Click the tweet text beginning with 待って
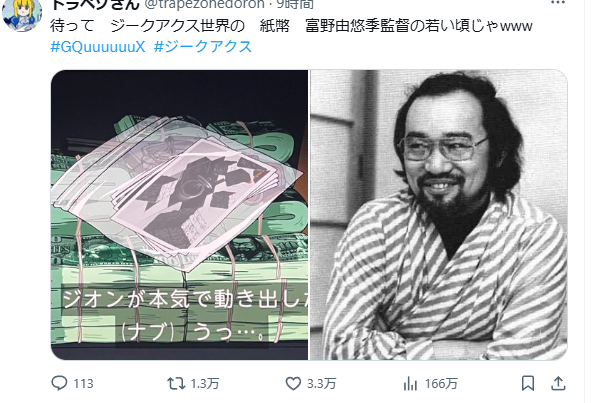Image resolution: width=596 pixels, height=403 pixels. pyautogui.click(x=291, y=26)
